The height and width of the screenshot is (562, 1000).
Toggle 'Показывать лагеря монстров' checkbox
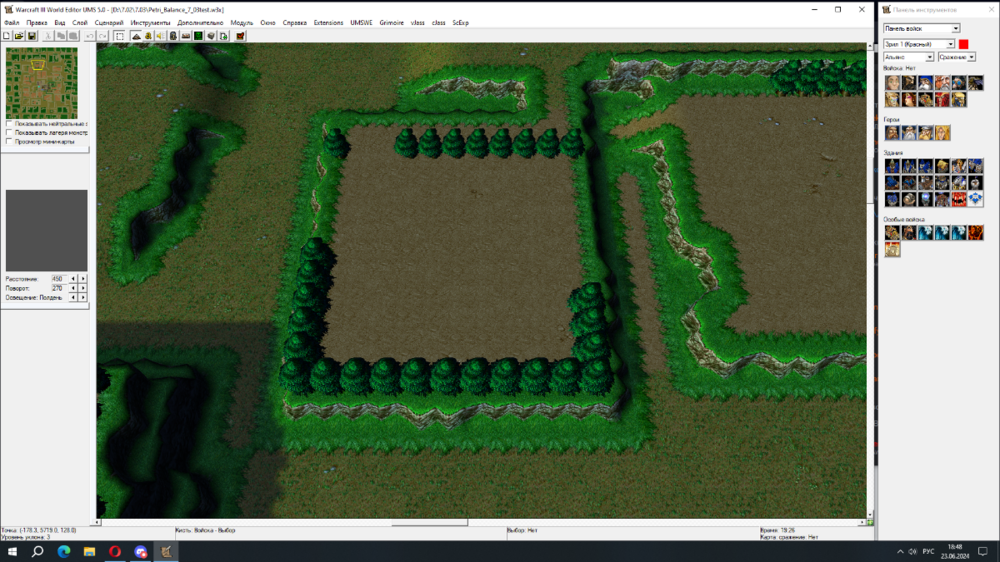pyautogui.click(x=9, y=133)
